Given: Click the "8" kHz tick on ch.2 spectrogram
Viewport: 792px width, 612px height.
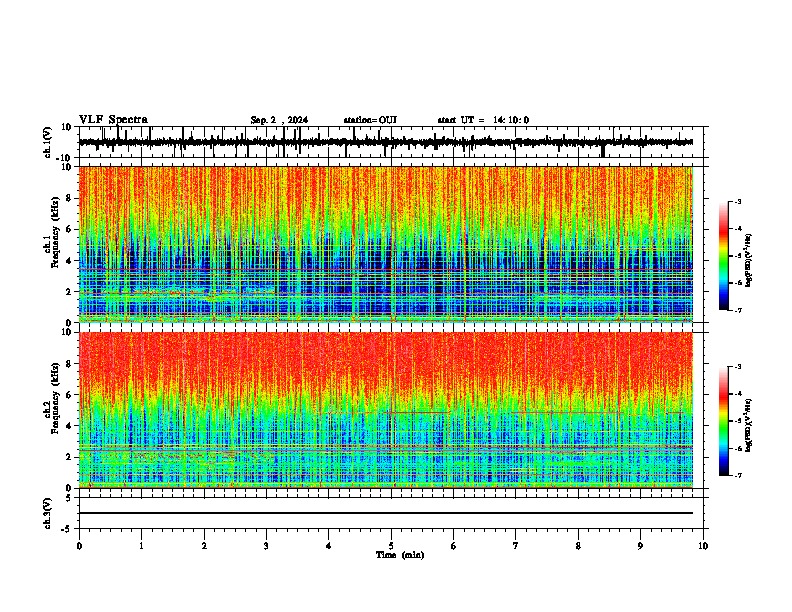Looking at the screenshot, I should (70, 364).
